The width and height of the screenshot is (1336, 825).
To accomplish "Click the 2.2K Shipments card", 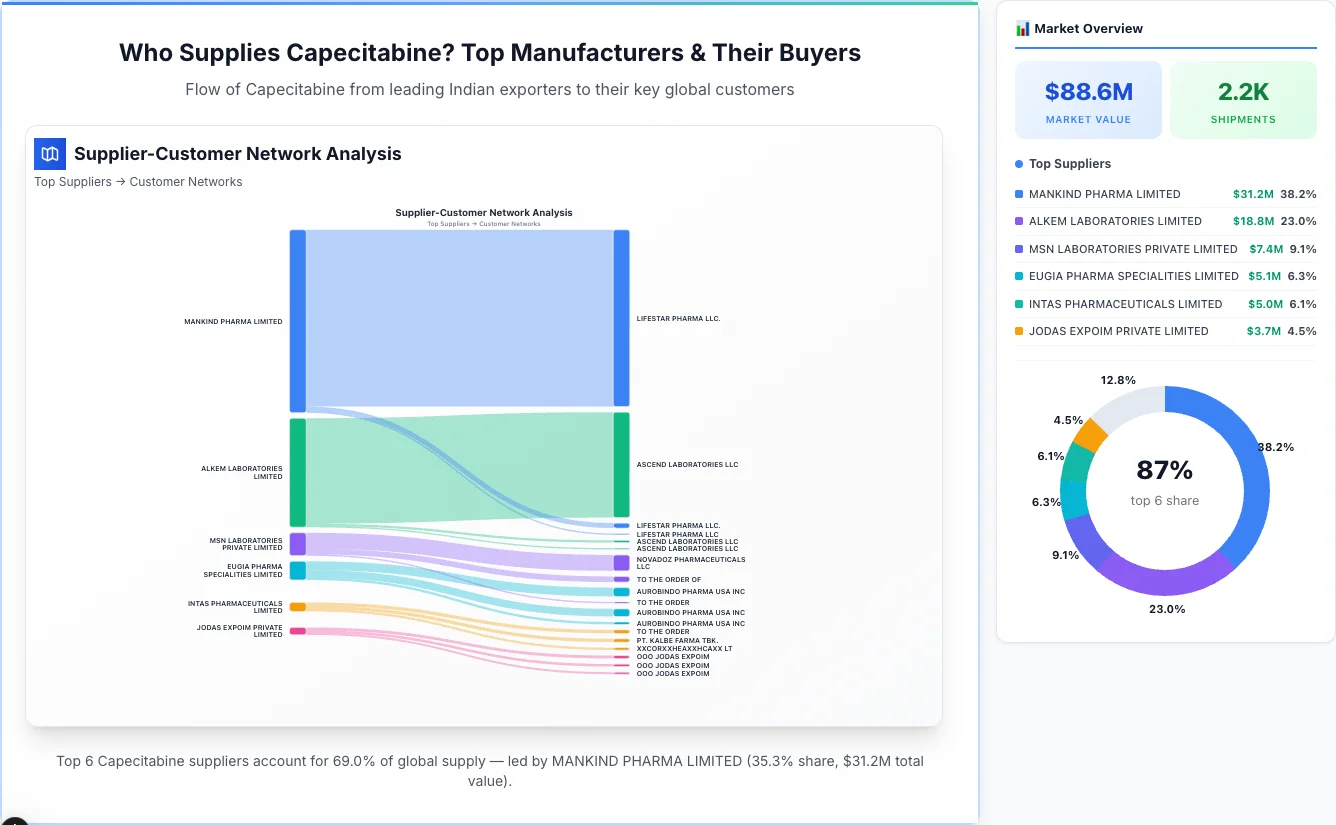I will point(1243,99).
